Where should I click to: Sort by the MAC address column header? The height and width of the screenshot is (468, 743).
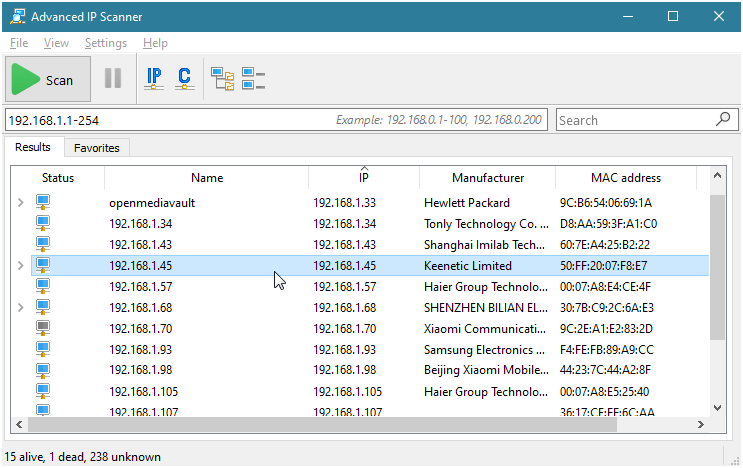coord(626,178)
